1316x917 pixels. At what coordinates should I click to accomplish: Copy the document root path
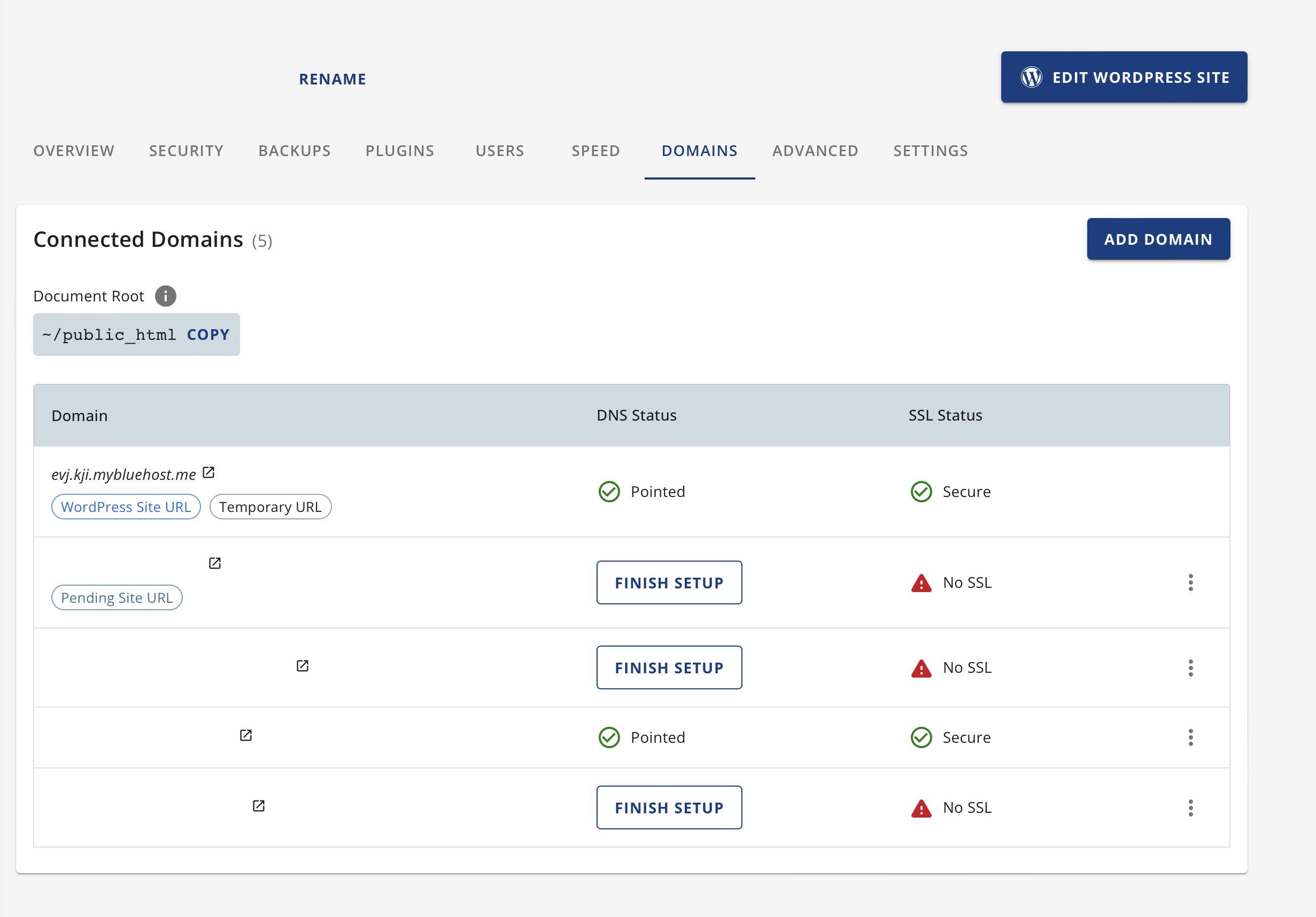coord(208,335)
